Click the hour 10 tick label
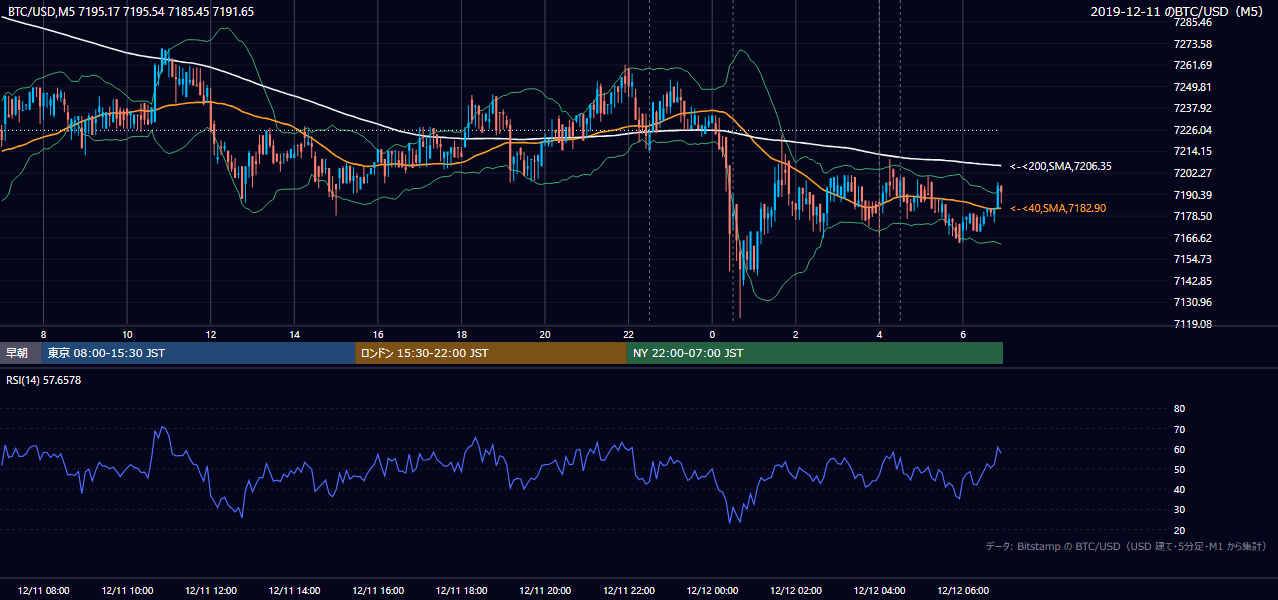The height and width of the screenshot is (600, 1278). coord(127,334)
